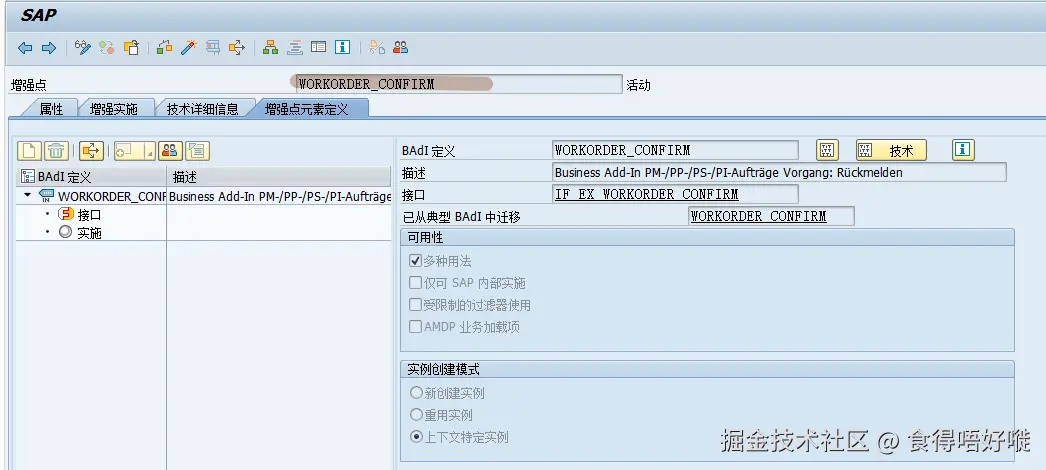Click the 描述 description field
The width and height of the screenshot is (1046, 470).
tap(779, 173)
